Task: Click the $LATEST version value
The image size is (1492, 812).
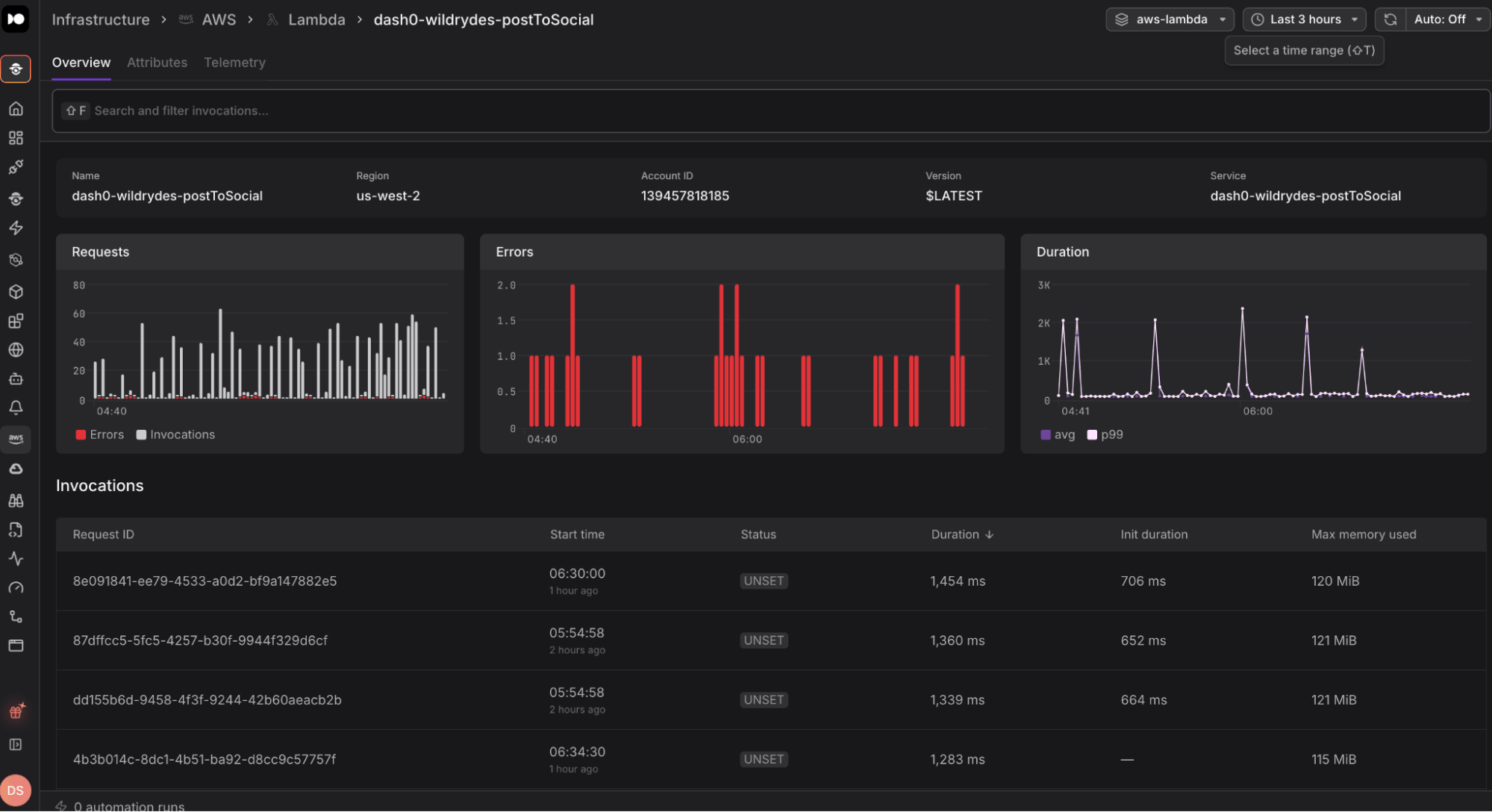Action: pos(954,196)
